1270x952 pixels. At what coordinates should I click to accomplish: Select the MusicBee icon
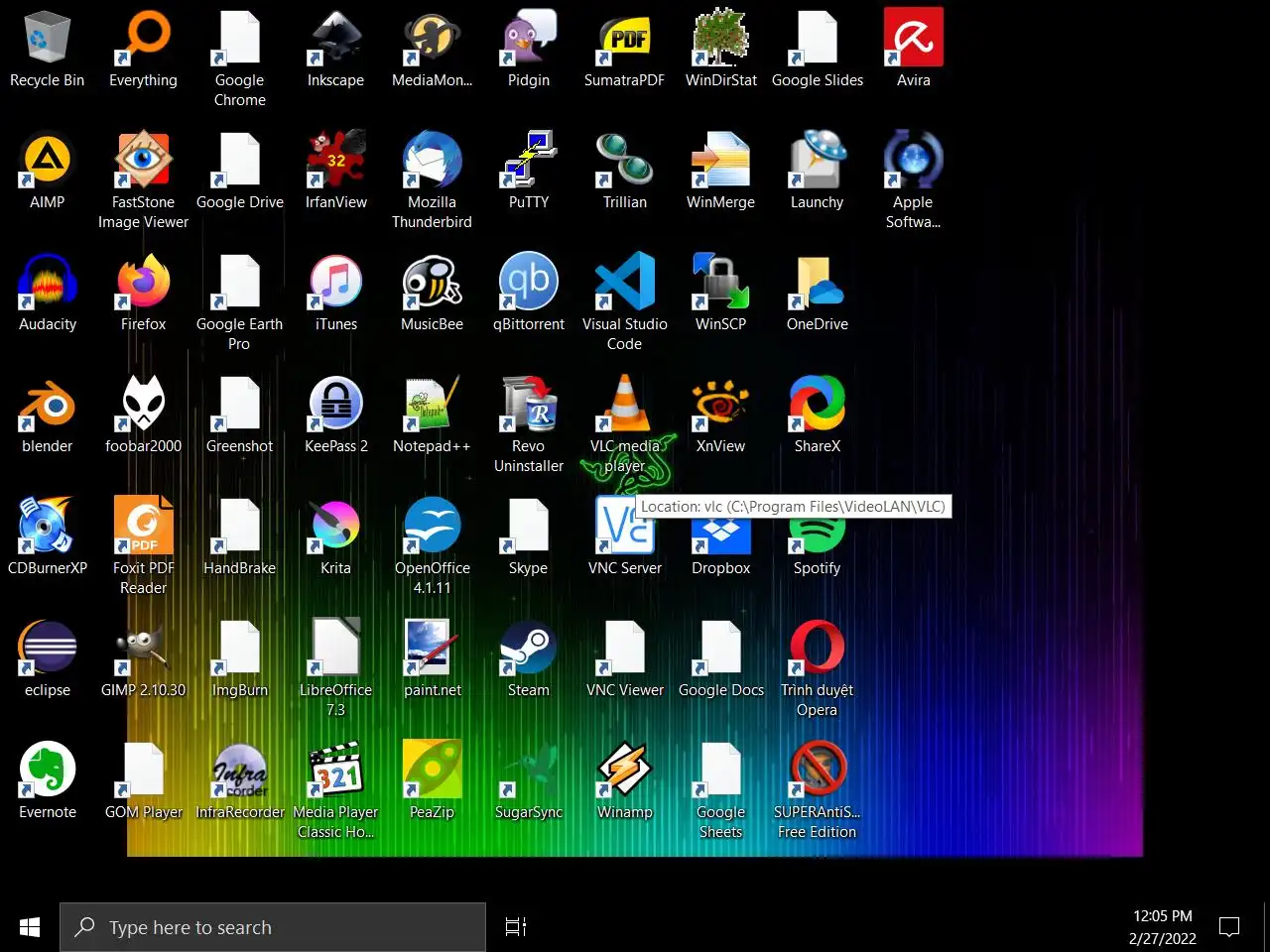[x=432, y=282]
